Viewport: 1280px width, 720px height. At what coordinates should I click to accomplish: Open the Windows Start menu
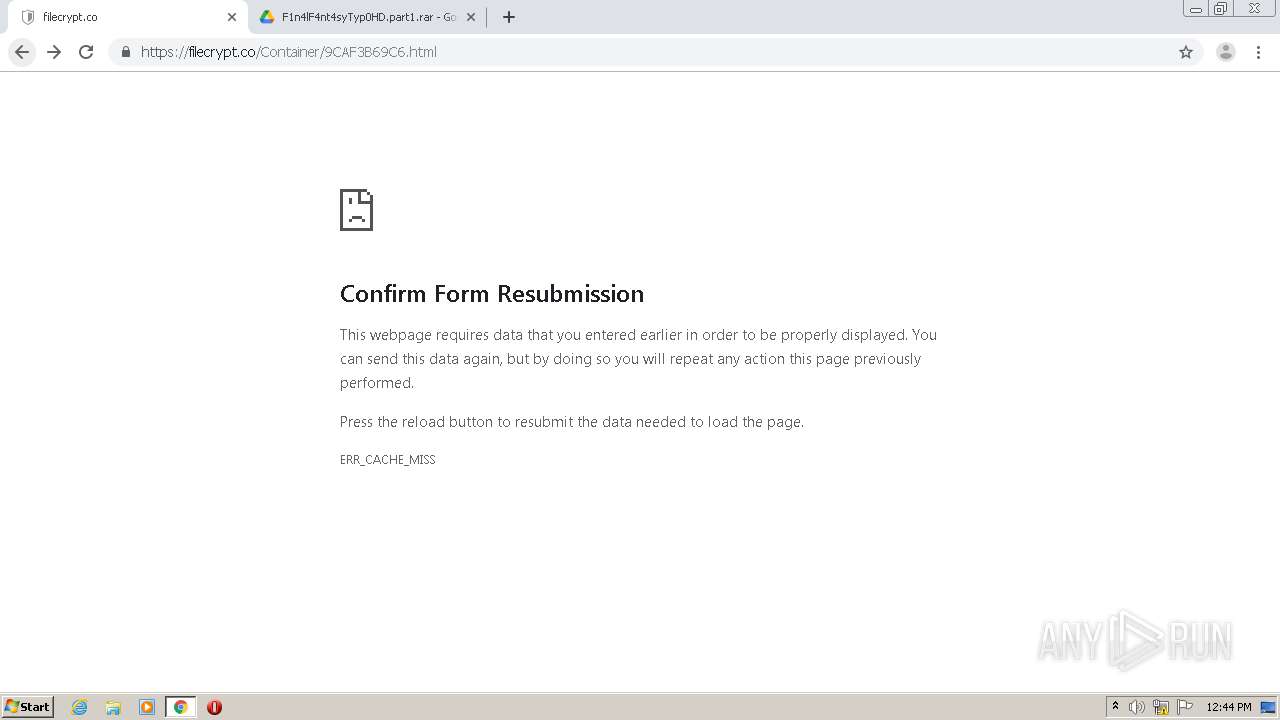coord(27,707)
